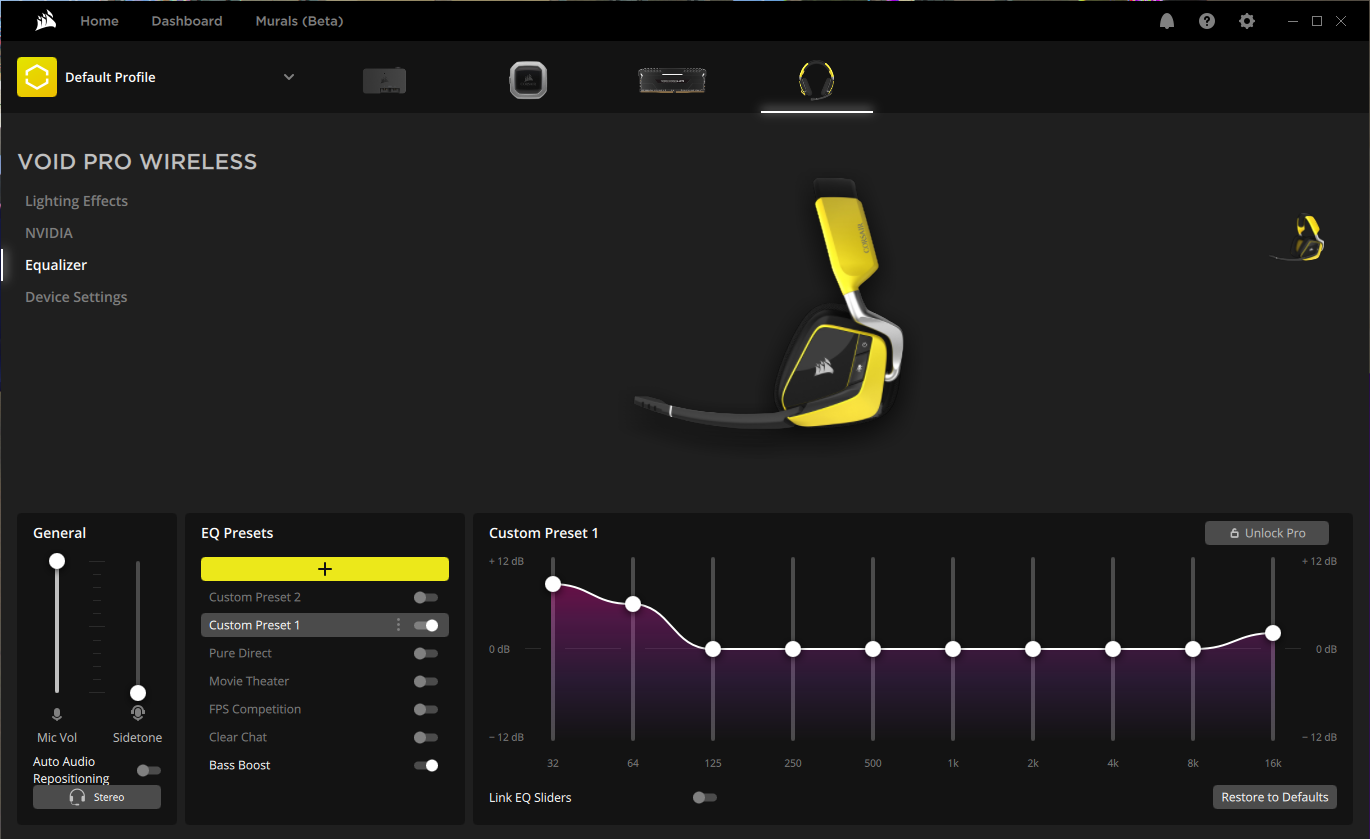The image size is (1370, 839).
Task: Select the CPU cooler device icon
Action: (x=528, y=80)
